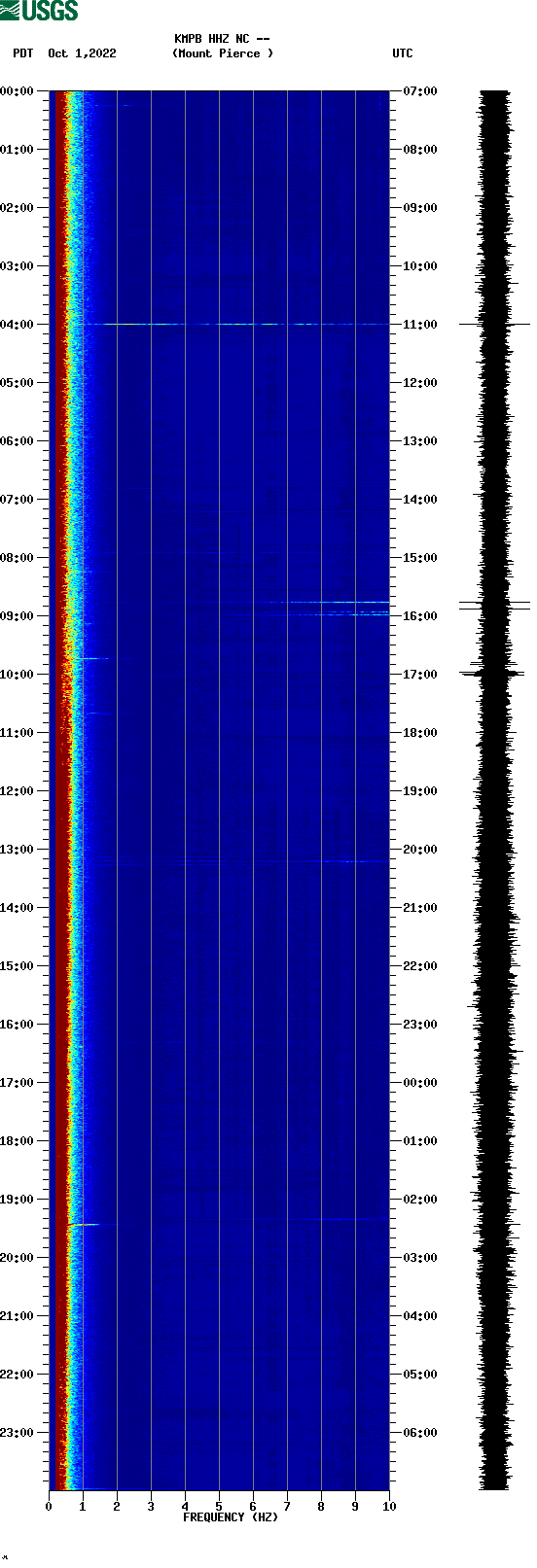
Task: Click the 04:00 PDT time label
Action: pyautogui.click(x=18, y=325)
